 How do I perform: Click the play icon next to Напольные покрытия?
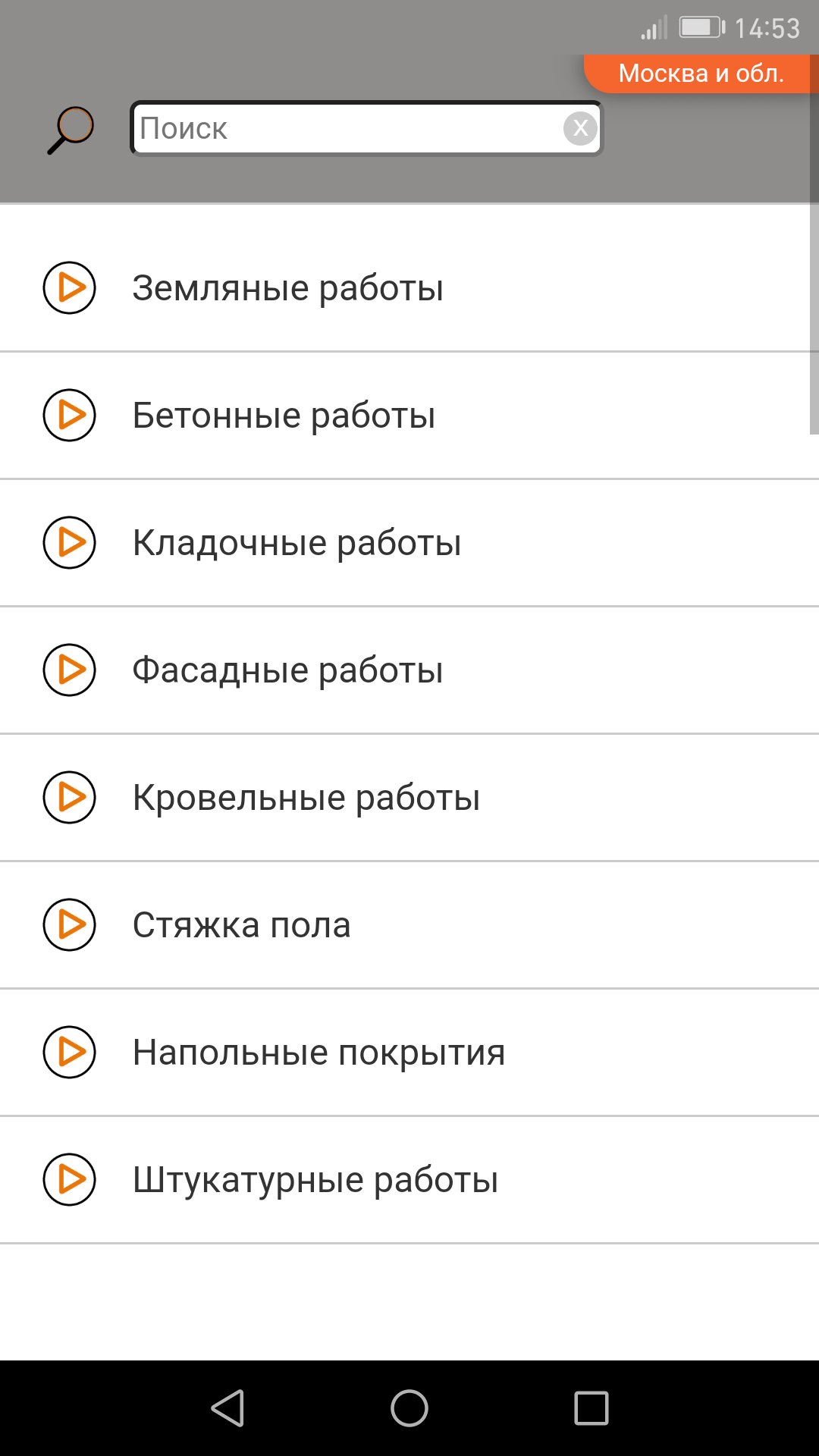click(68, 1052)
